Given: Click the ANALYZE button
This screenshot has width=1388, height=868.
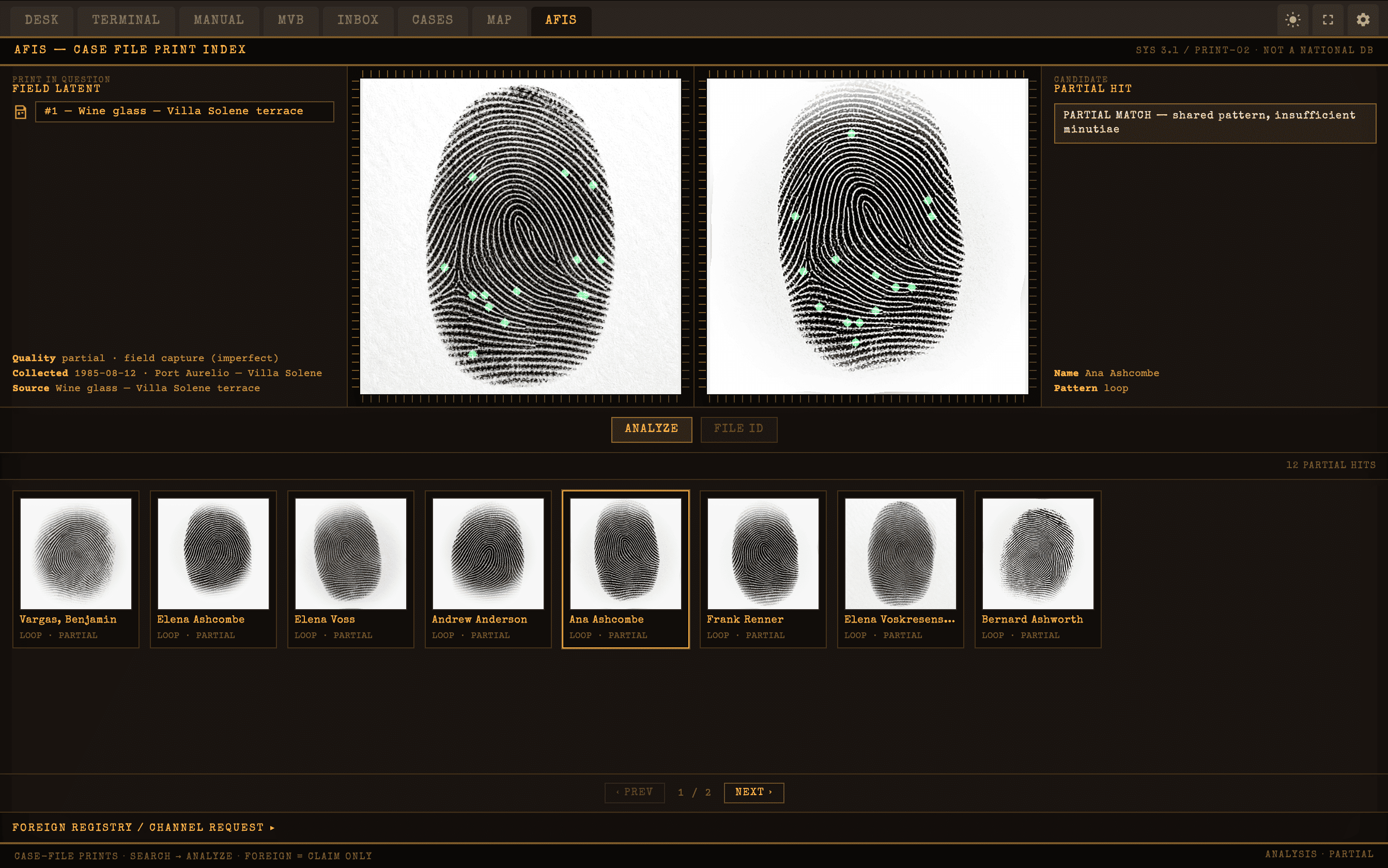Looking at the screenshot, I should click(x=652, y=429).
